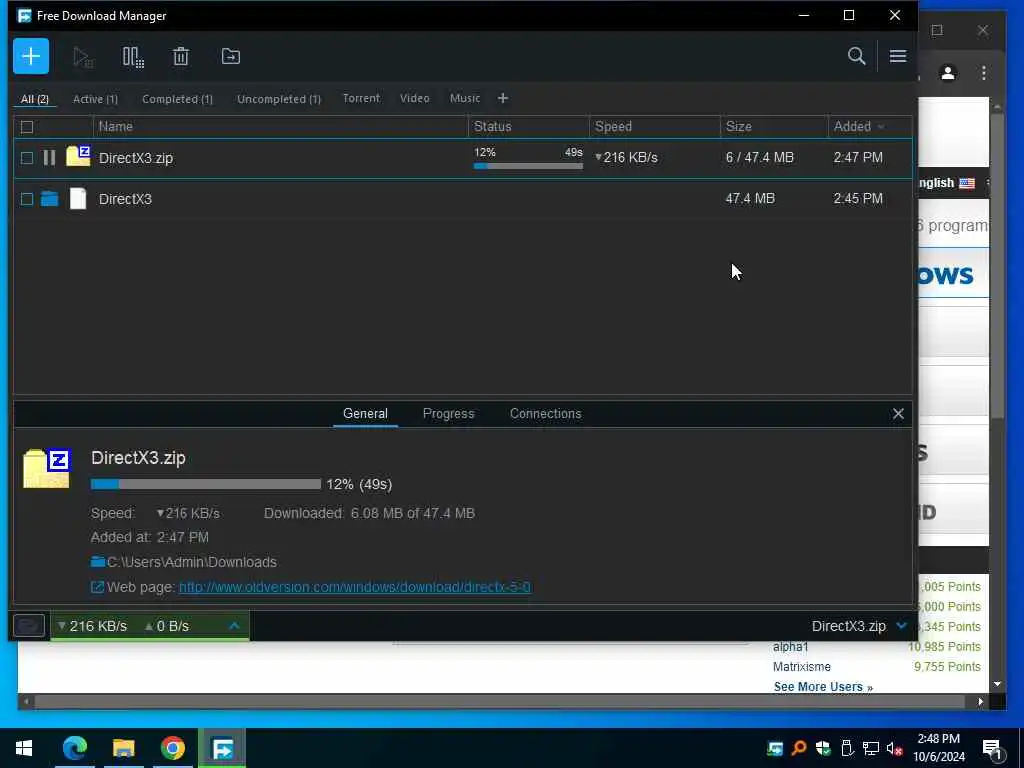
Task: Click alpha1 user name in the Chrome page
Action: [x=790, y=647]
